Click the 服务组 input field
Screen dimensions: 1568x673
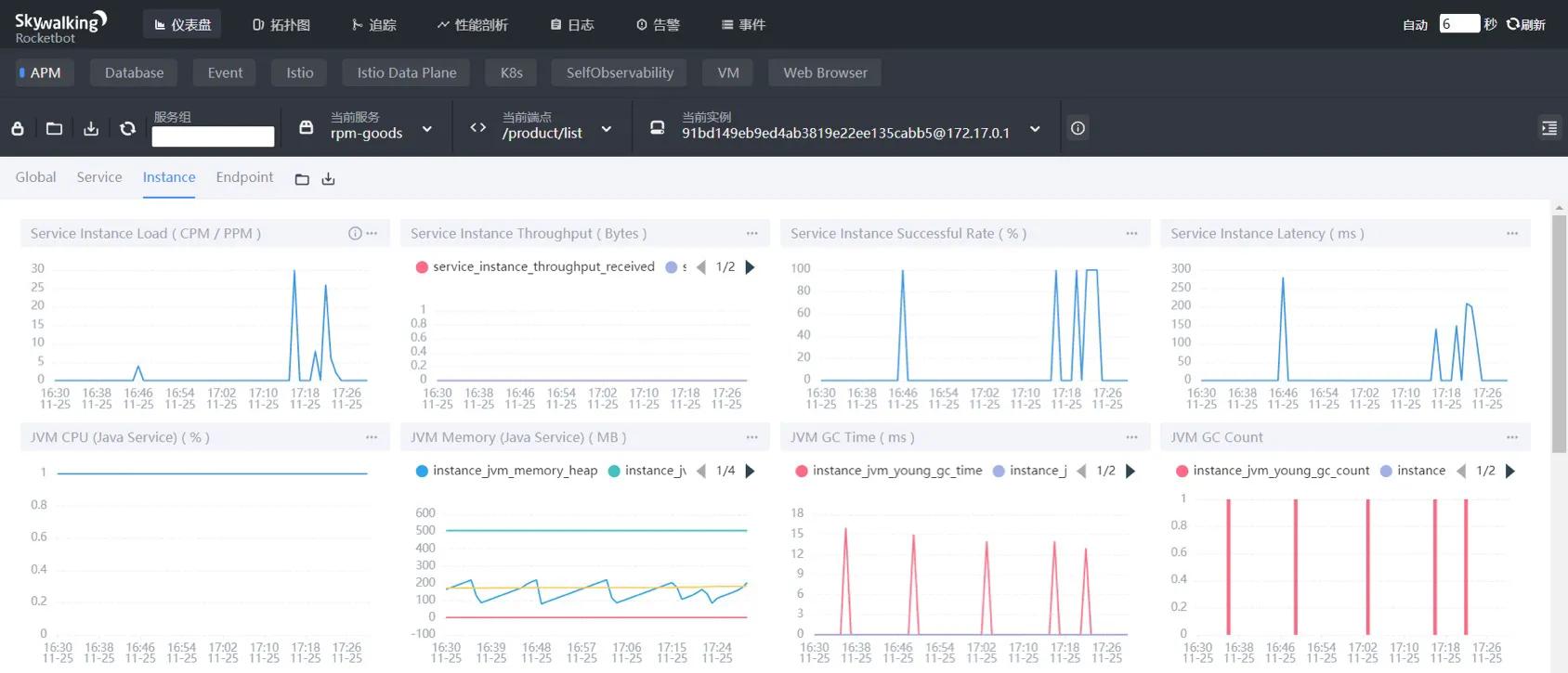(213, 136)
